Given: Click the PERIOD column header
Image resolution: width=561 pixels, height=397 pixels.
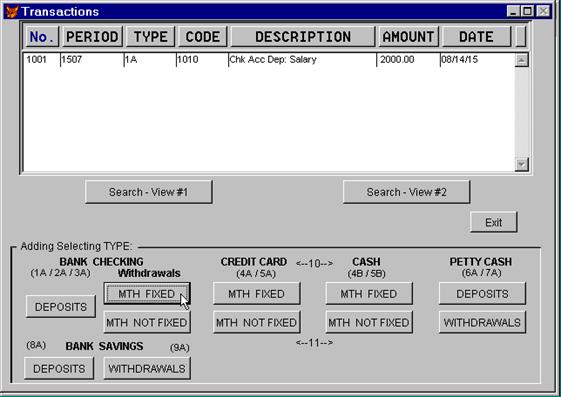Looking at the screenshot, I should 92,36.
